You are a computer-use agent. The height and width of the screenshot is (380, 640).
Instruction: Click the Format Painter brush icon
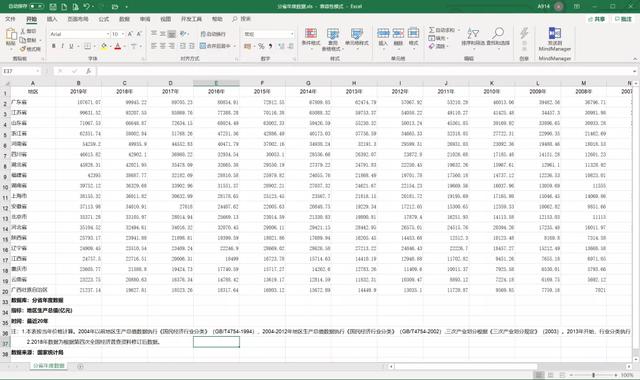tap(30, 49)
